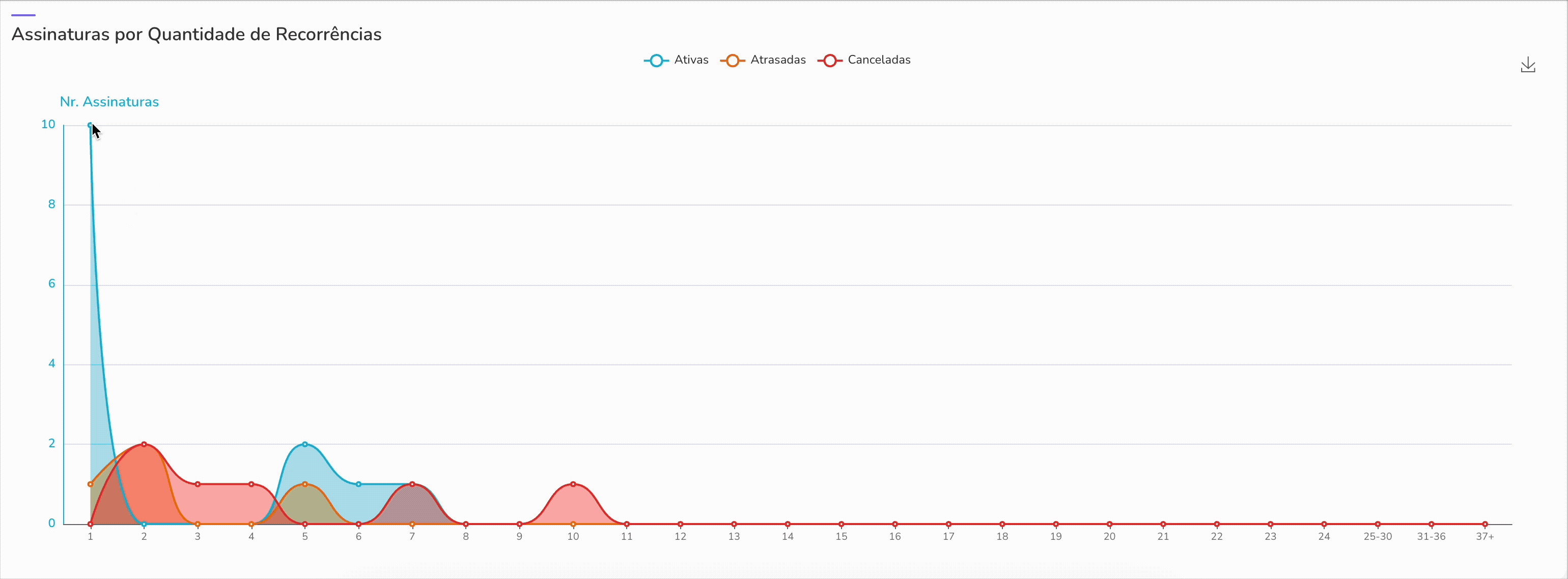Screen dimensions: 1568x579
Task: Select the orange Atrasadas point at recurrence 5
Action: (x=305, y=484)
